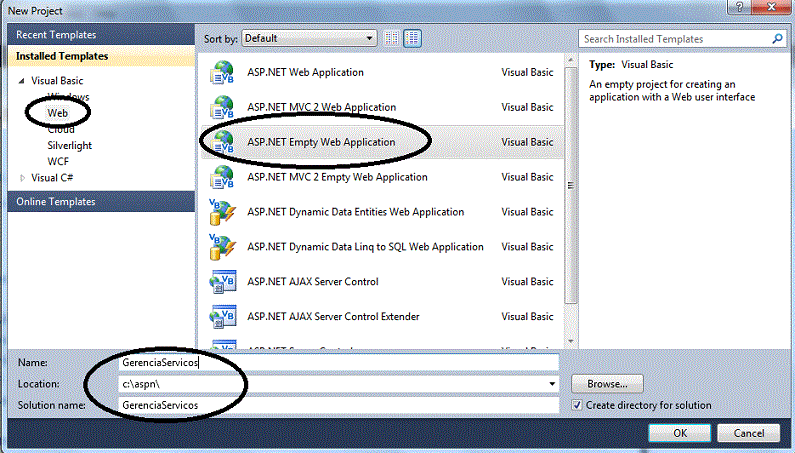Click the search magnifier icon
Image resolution: width=795 pixels, height=453 pixels.
pos(777,39)
